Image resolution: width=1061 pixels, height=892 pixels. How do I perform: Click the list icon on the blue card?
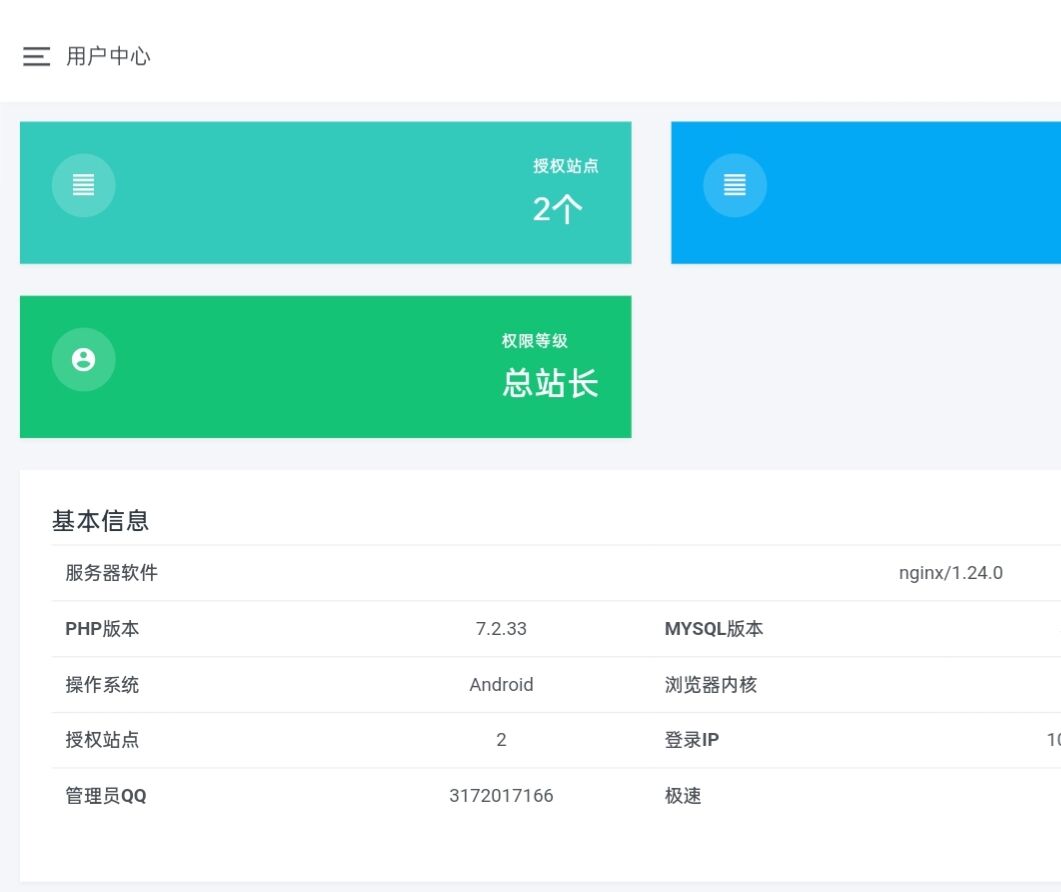pyautogui.click(x=735, y=184)
